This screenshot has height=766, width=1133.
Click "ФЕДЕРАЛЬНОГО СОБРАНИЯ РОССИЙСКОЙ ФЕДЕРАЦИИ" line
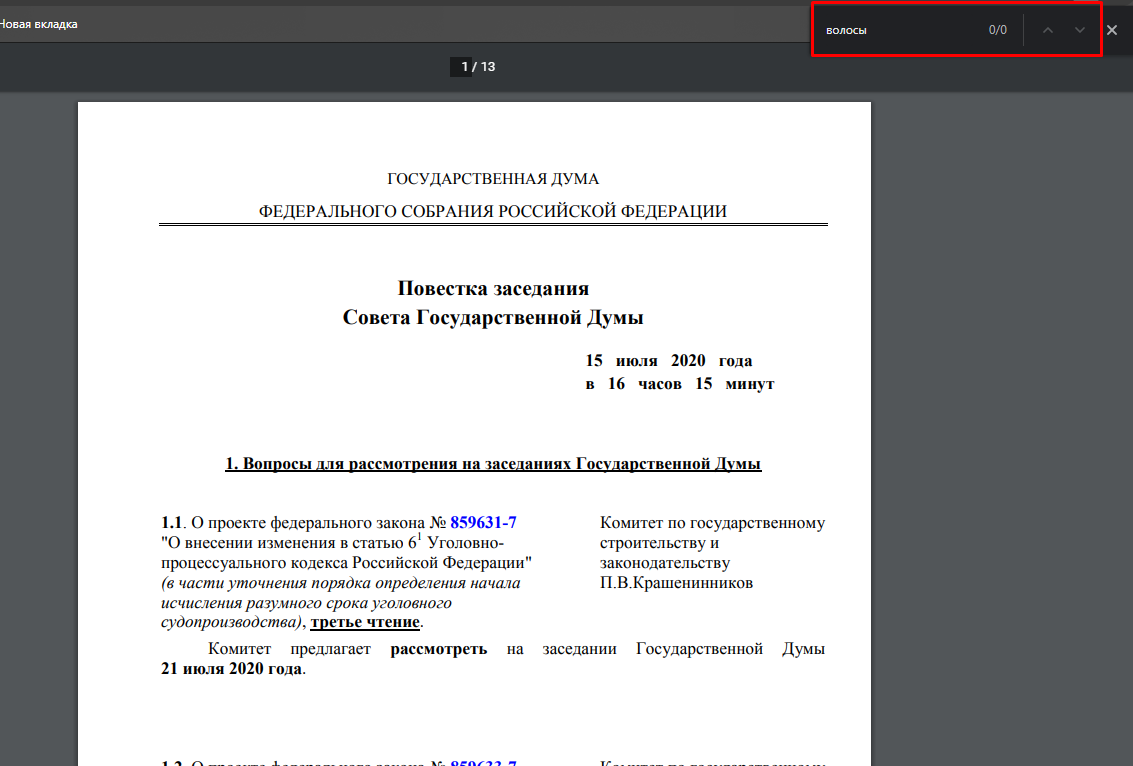(493, 212)
